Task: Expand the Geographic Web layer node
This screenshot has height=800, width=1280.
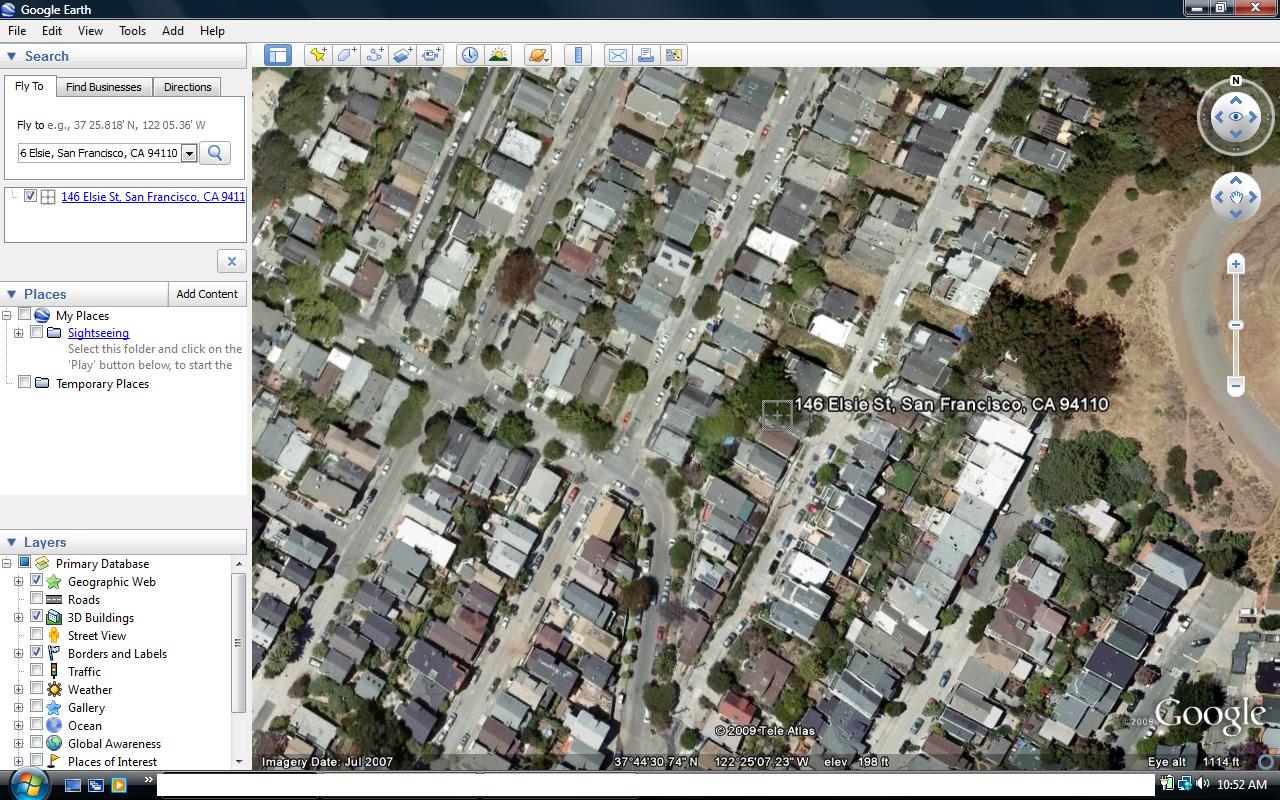Action: (x=18, y=581)
